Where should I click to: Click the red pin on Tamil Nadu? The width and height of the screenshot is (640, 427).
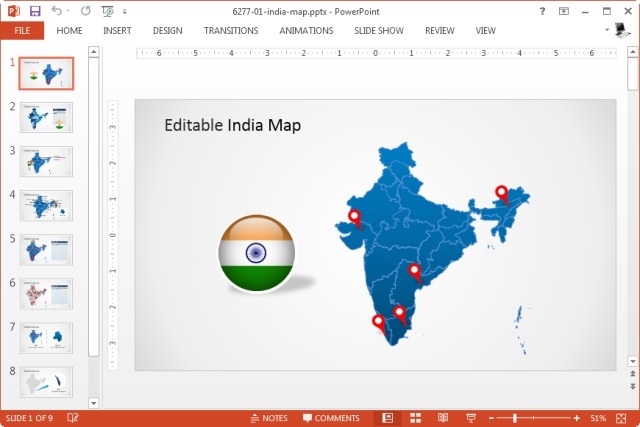pyautogui.click(x=400, y=316)
